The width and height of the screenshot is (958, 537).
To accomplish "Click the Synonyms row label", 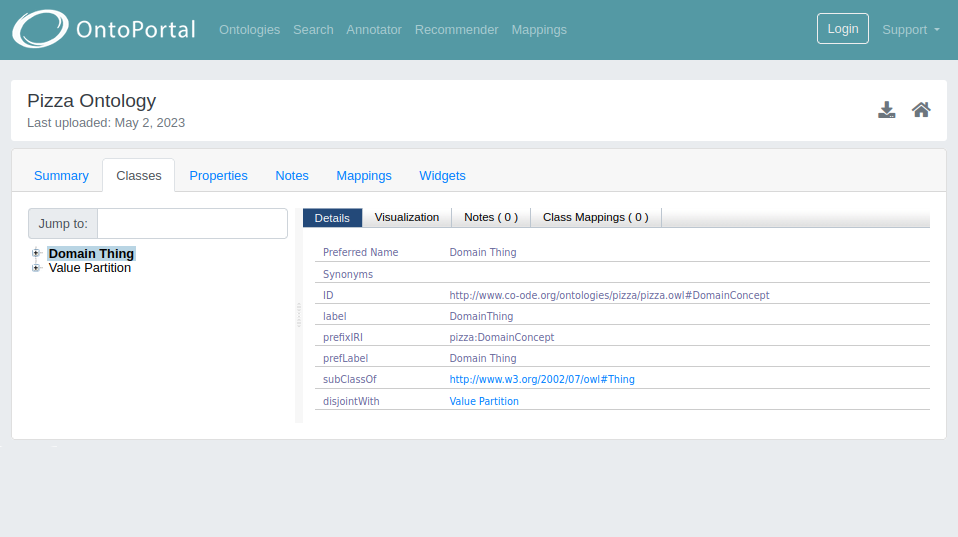I will [348, 274].
